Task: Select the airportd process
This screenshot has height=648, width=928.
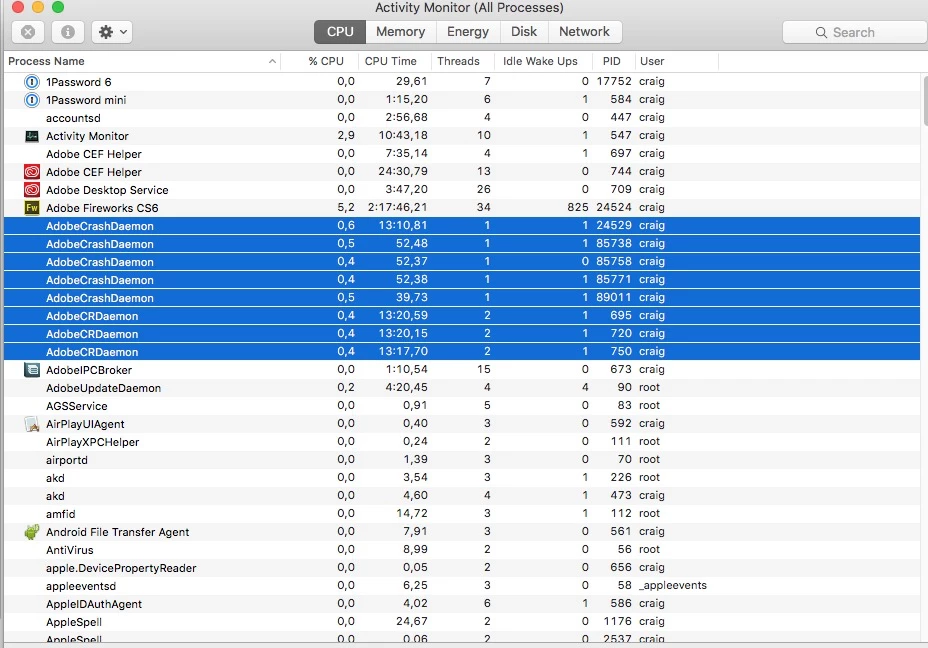Action: point(462,460)
